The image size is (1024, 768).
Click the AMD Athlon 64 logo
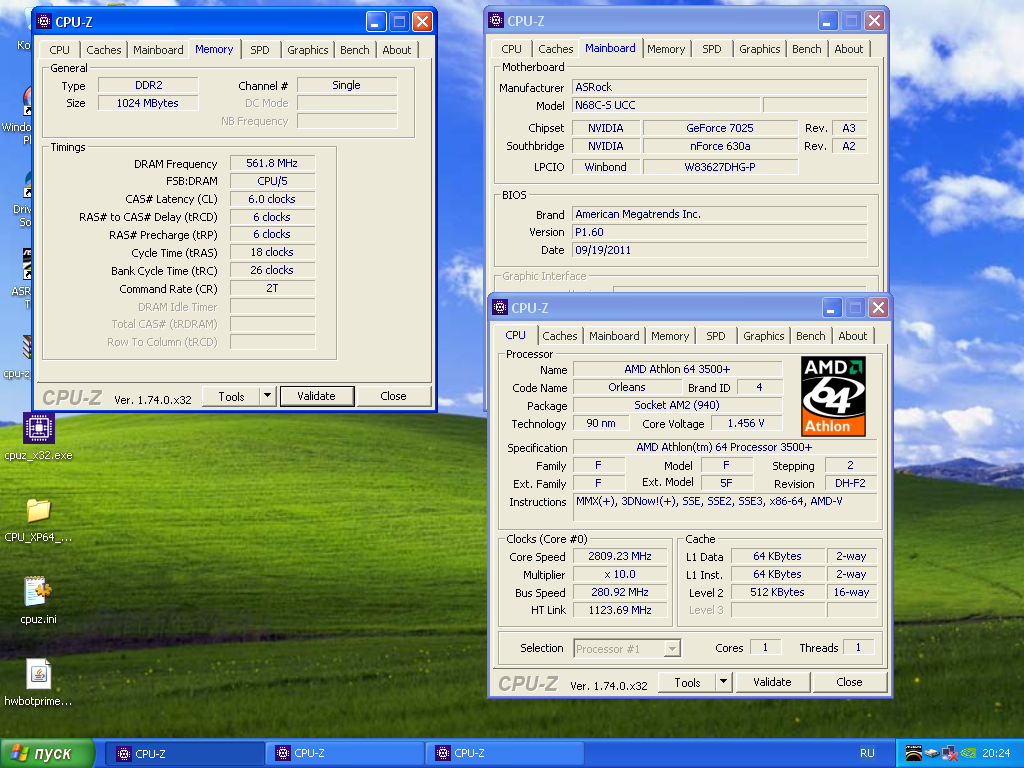pos(833,396)
